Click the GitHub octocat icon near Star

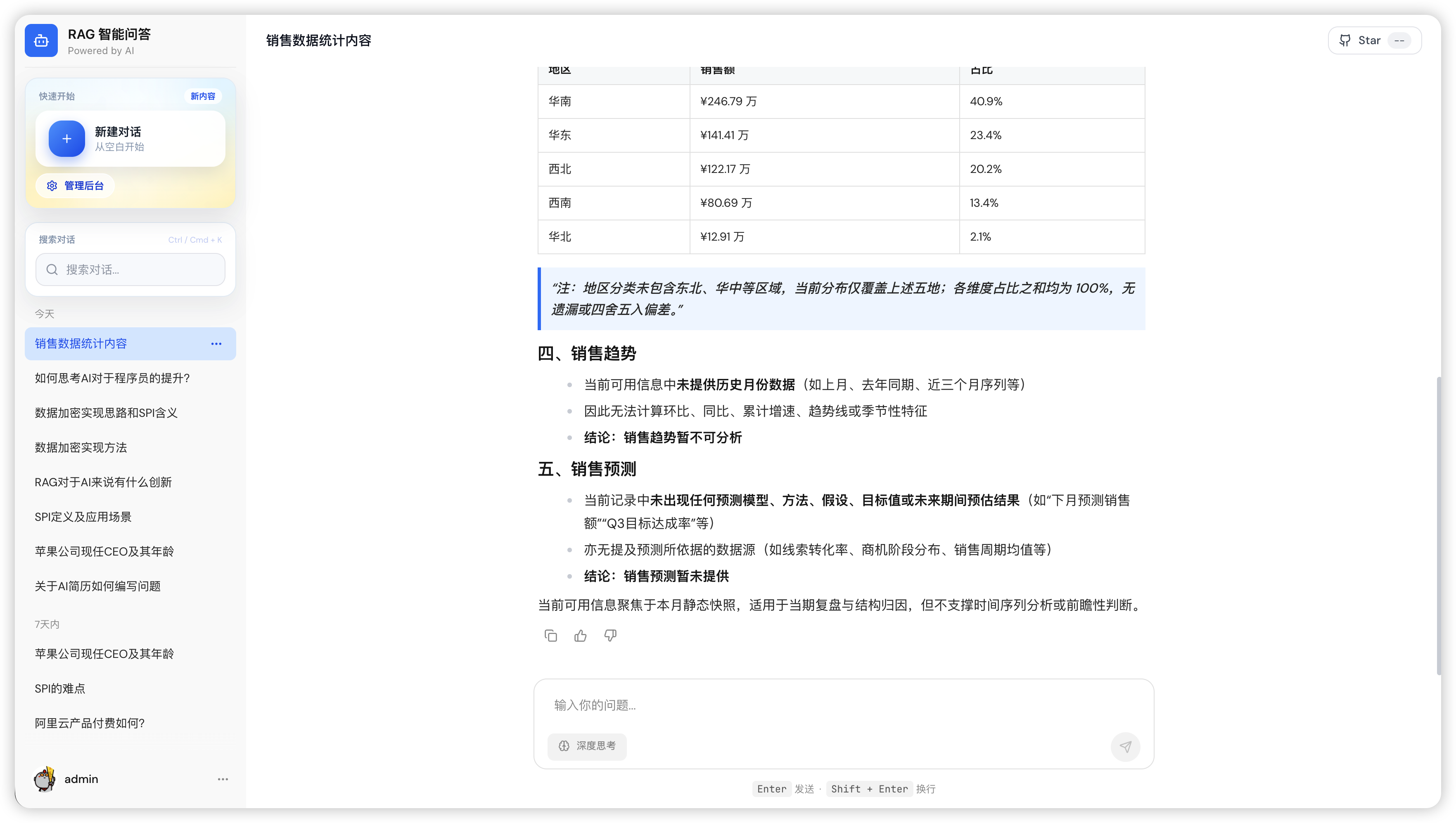[1345, 40]
